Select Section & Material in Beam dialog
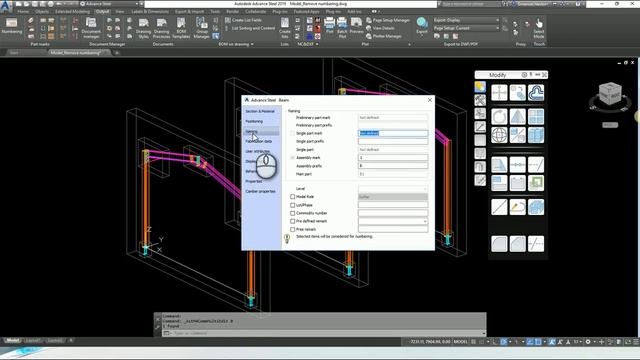The image size is (640, 360). 260,111
